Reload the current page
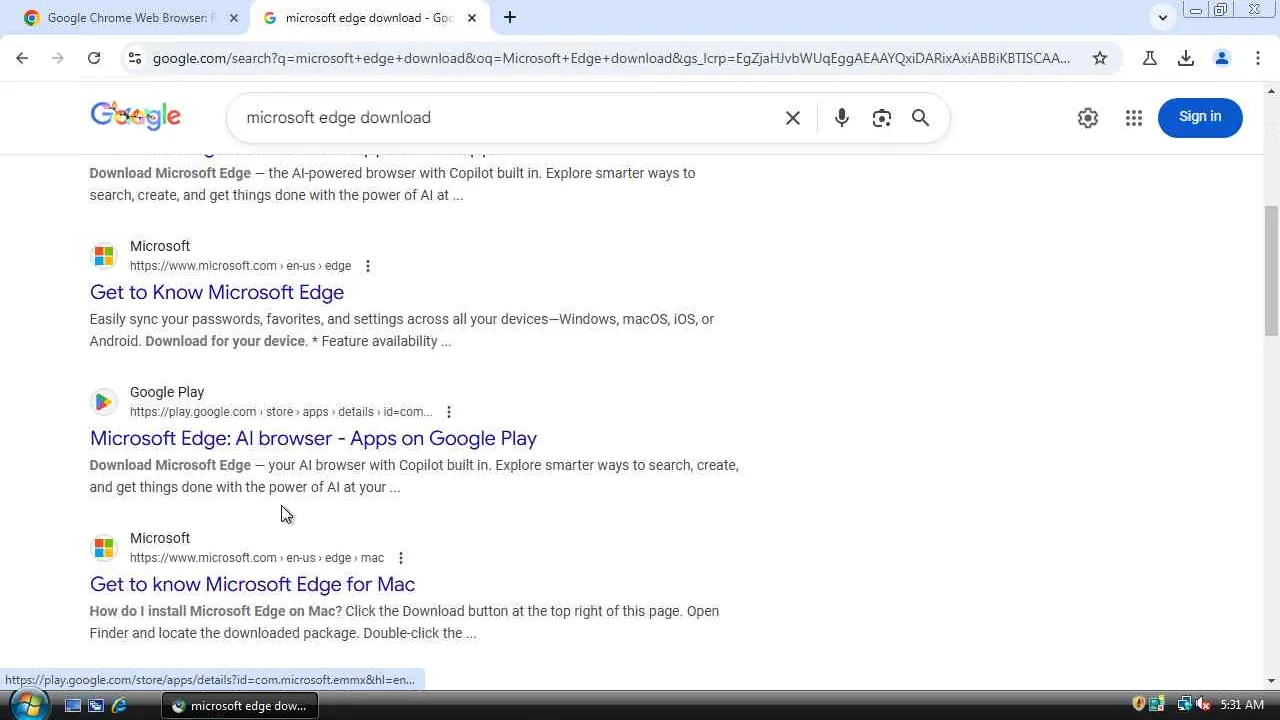Screen dimensions: 1280x720 click(94, 58)
